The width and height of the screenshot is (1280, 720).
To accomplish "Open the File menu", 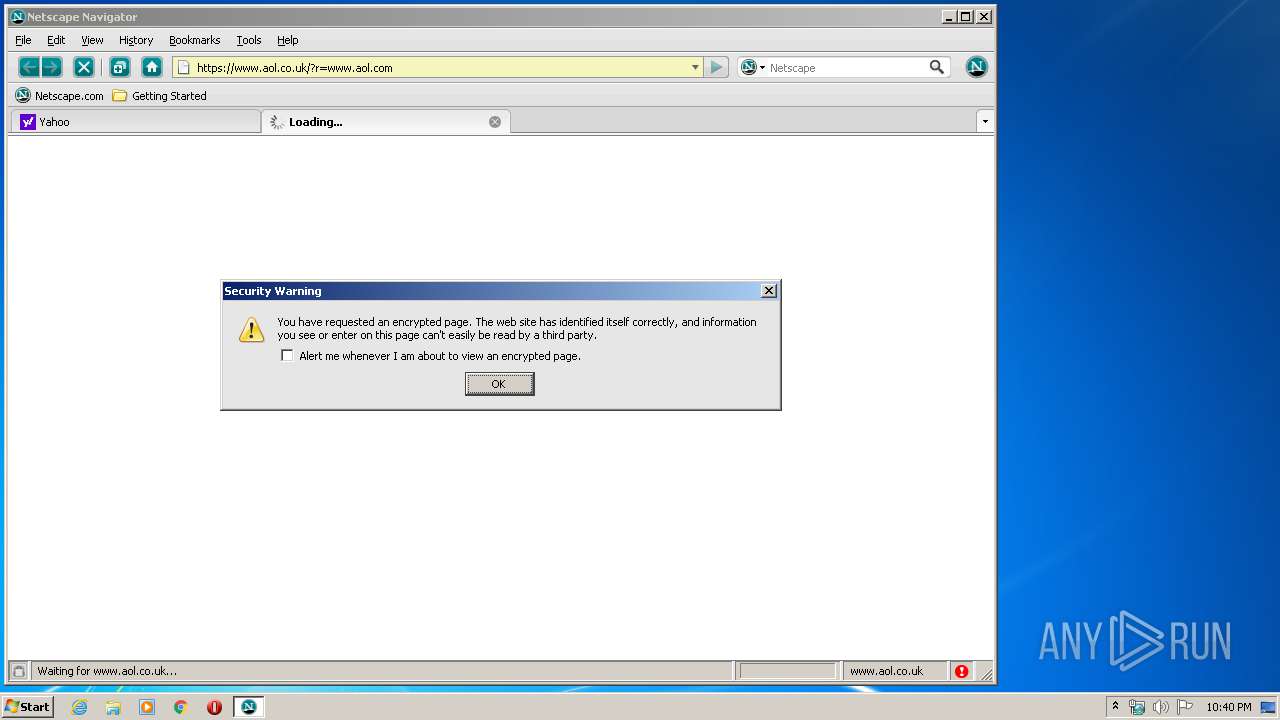I will click(23, 40).
